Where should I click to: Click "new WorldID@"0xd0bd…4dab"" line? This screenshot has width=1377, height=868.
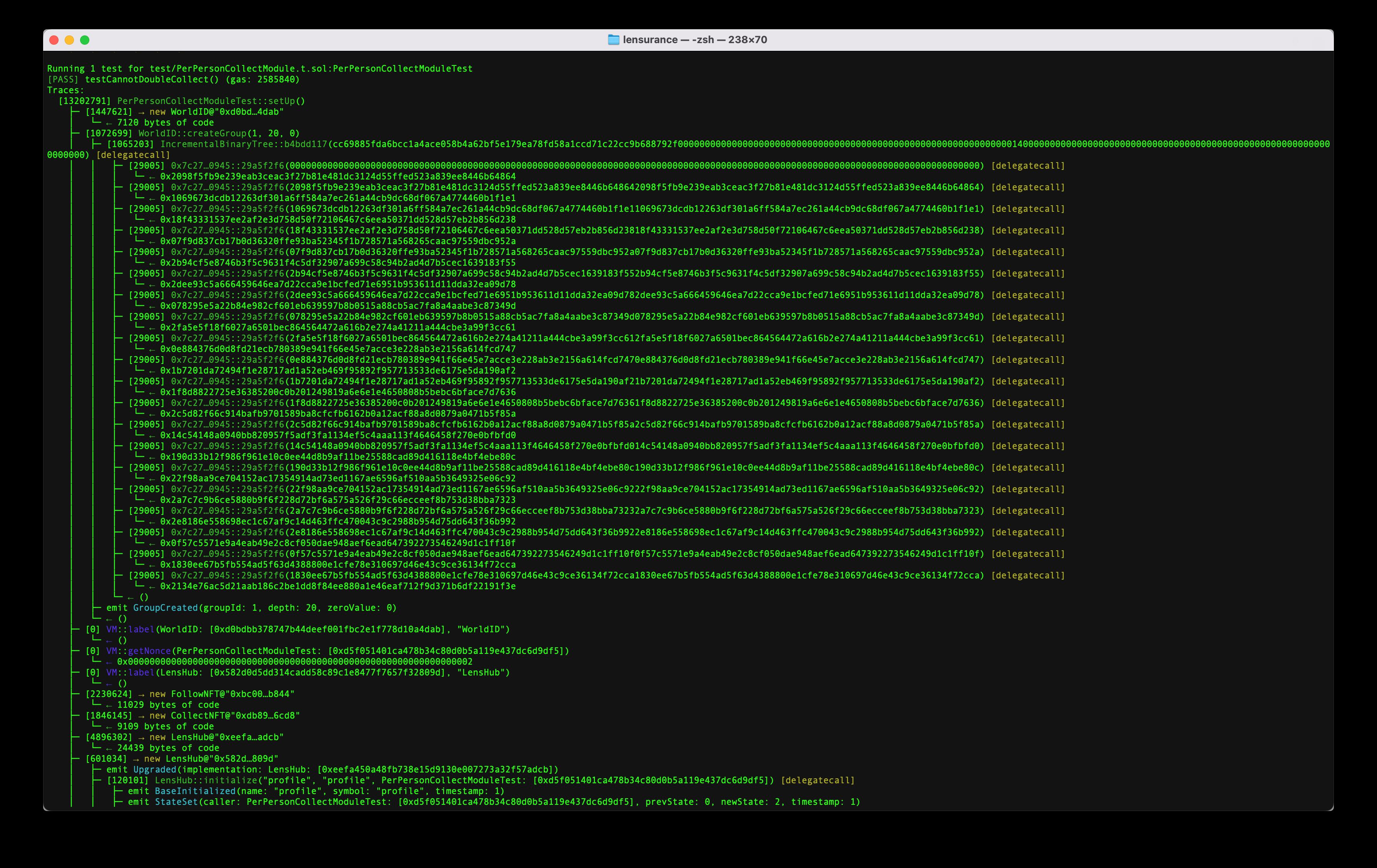pyautogui.click(x=217, y=112)
